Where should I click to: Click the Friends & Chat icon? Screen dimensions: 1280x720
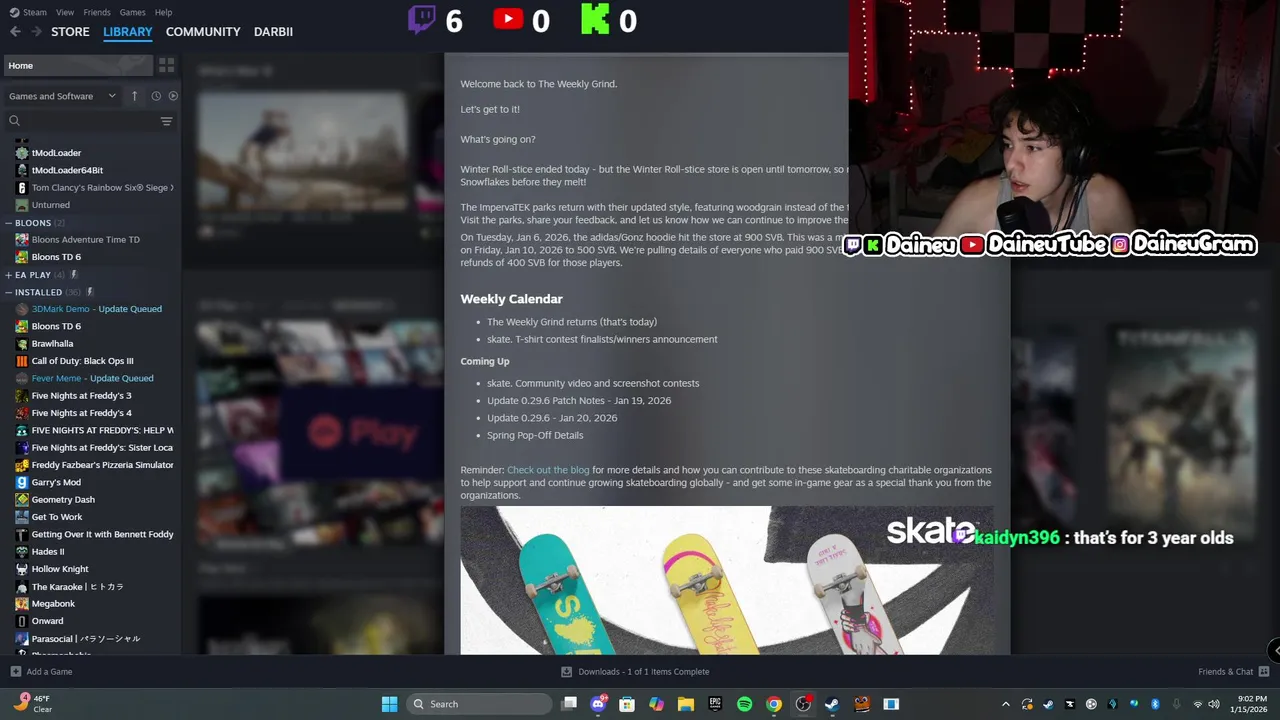click(1264, 672)
